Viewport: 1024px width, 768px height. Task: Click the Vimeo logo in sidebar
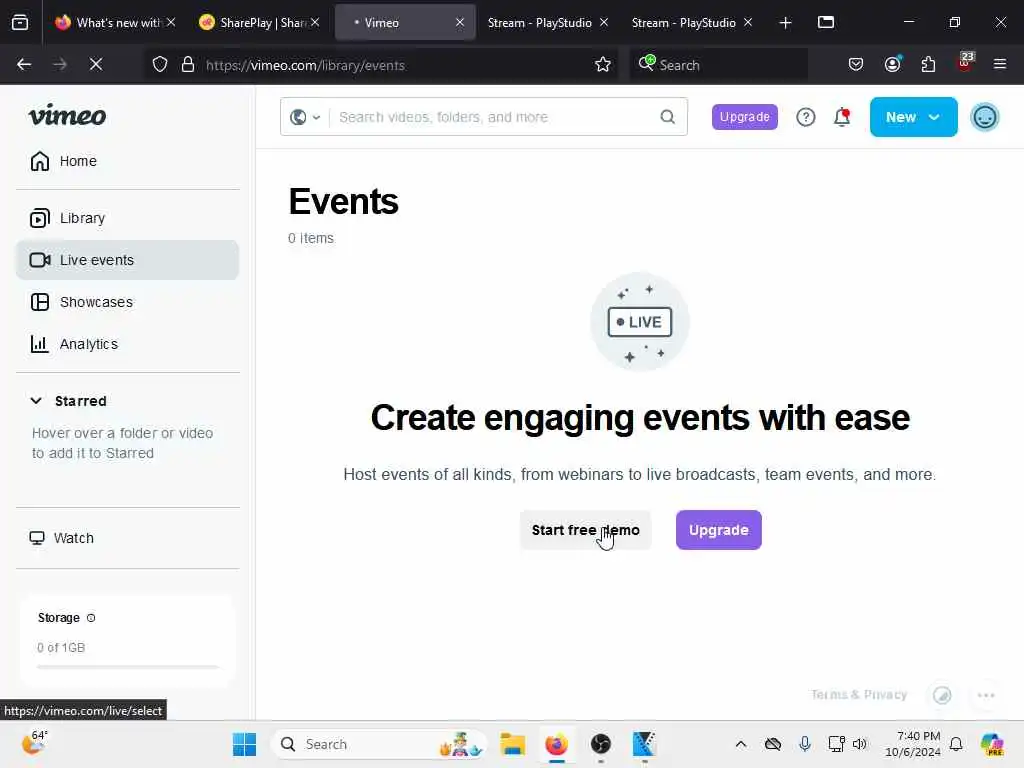point(67,116)
